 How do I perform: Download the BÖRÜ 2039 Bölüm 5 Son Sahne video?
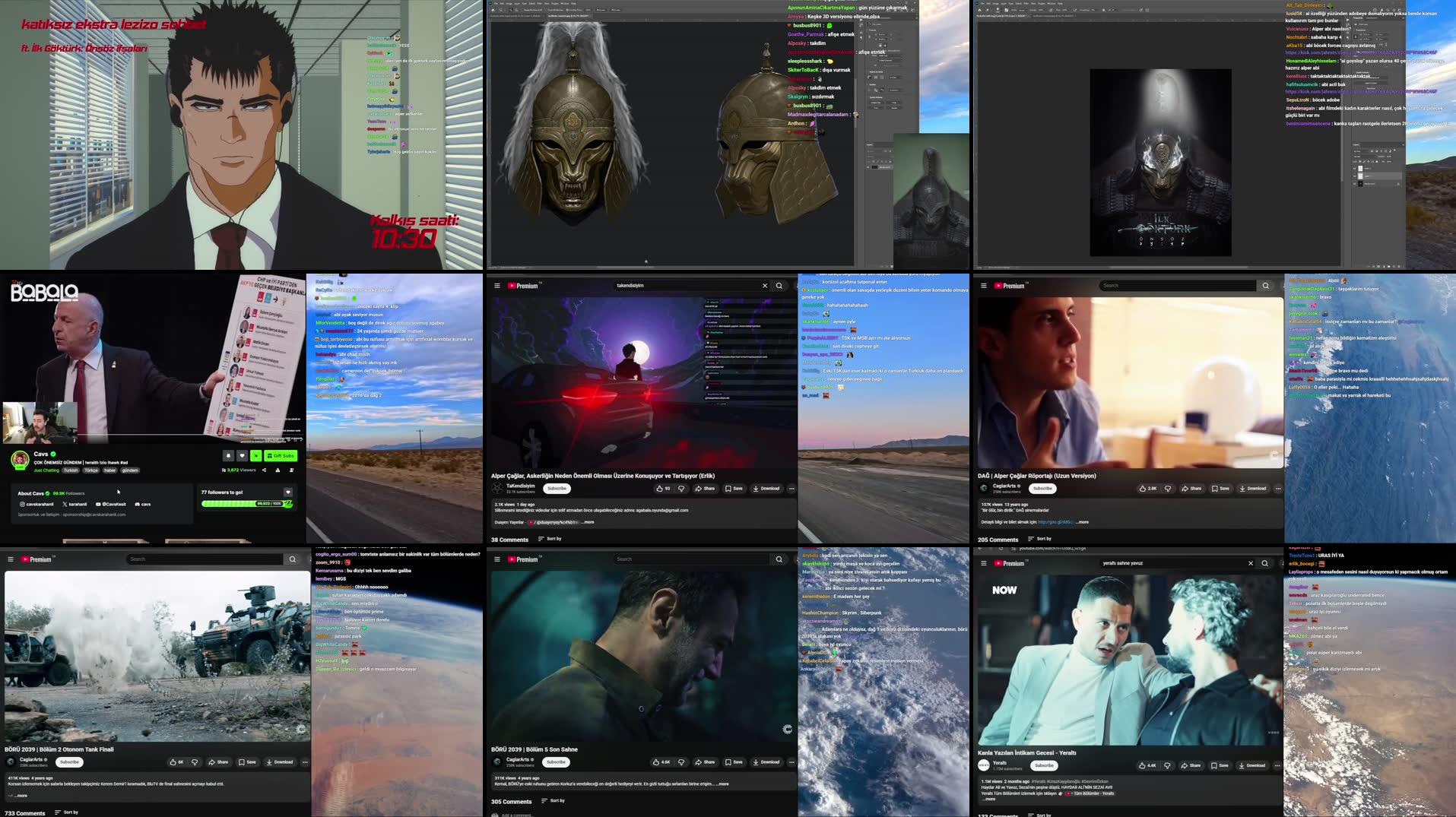766,762
